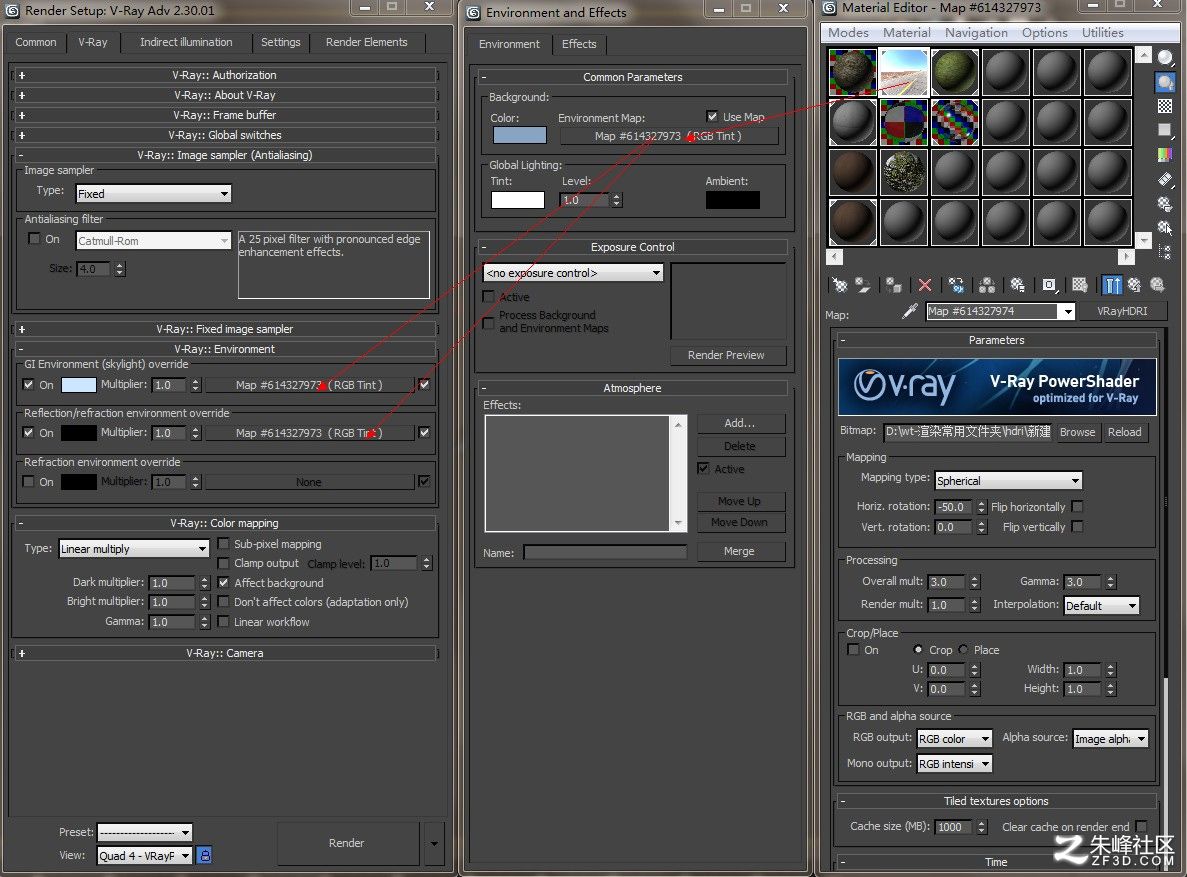This screenshot has width=1187, height=877.
Task: Click Environment Map button Map #614327973
Action: pos(669,136)
